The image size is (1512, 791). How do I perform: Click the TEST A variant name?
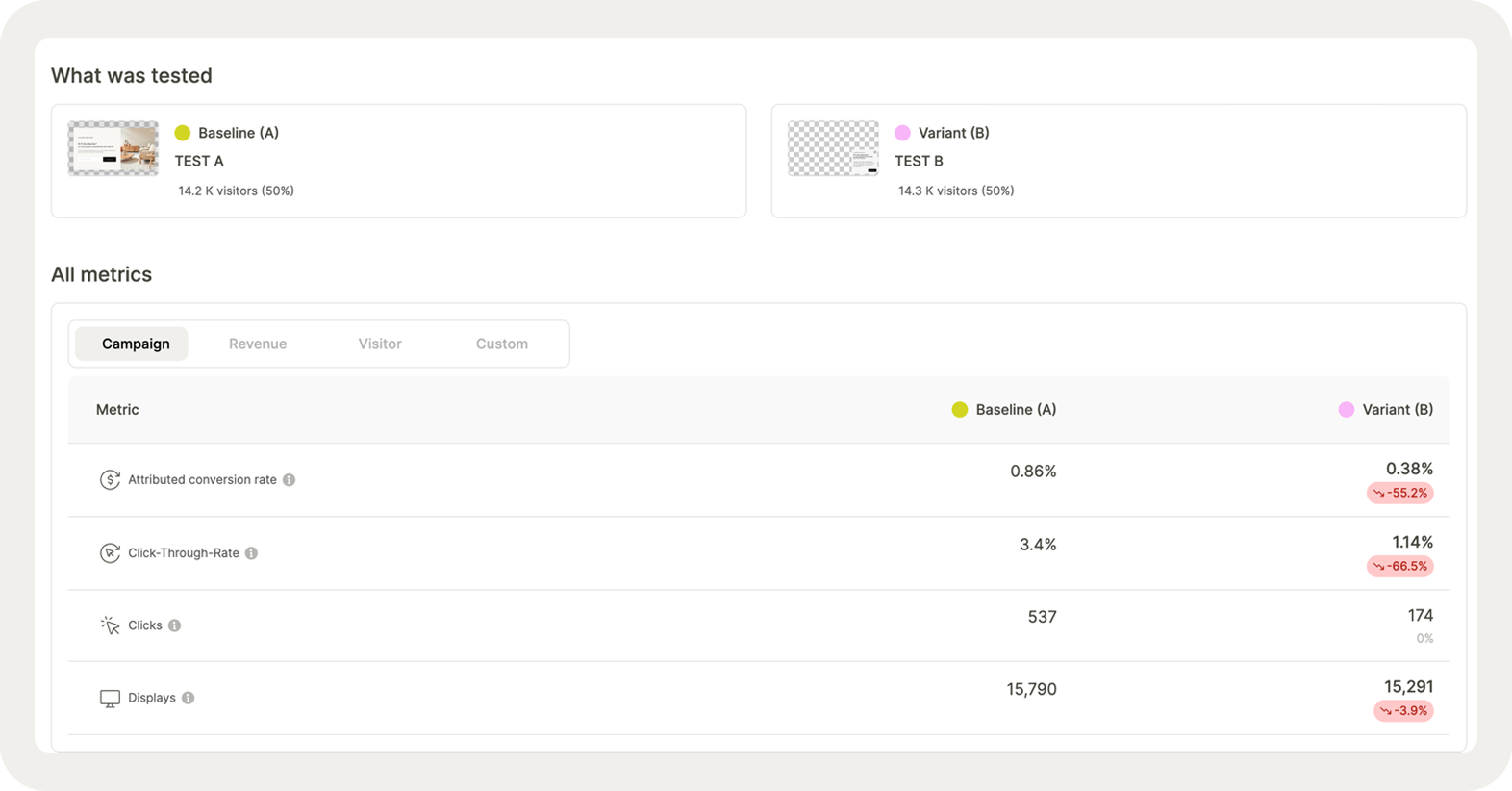pyautogui.click(x=199, y=161)
